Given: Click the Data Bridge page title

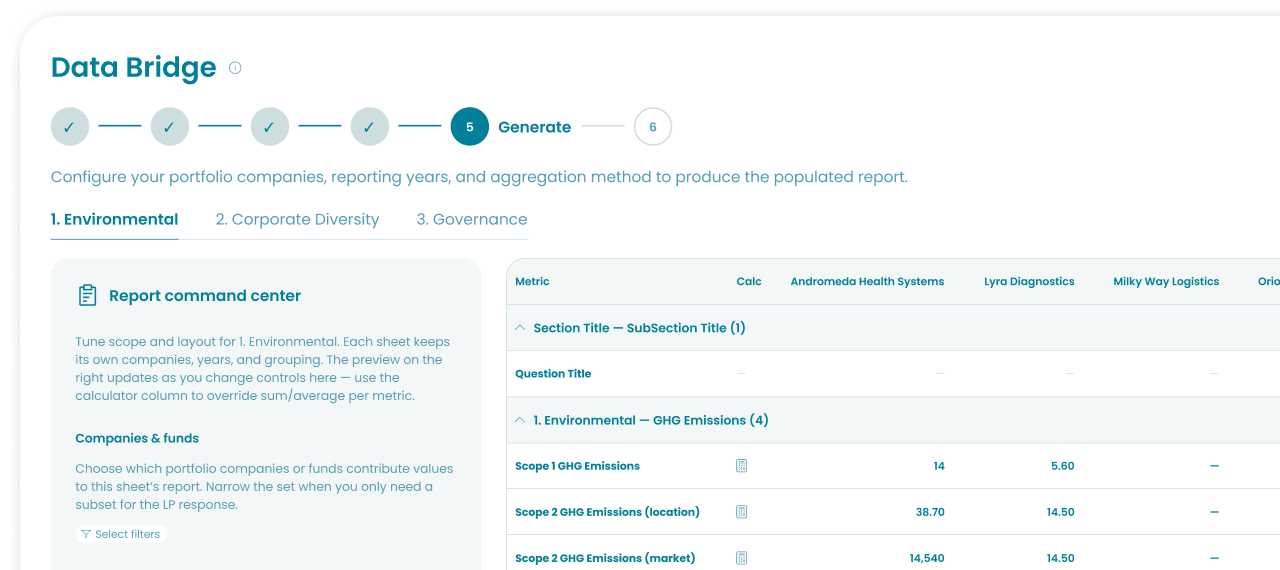Looking at the screenshot, I should point(134,67).
